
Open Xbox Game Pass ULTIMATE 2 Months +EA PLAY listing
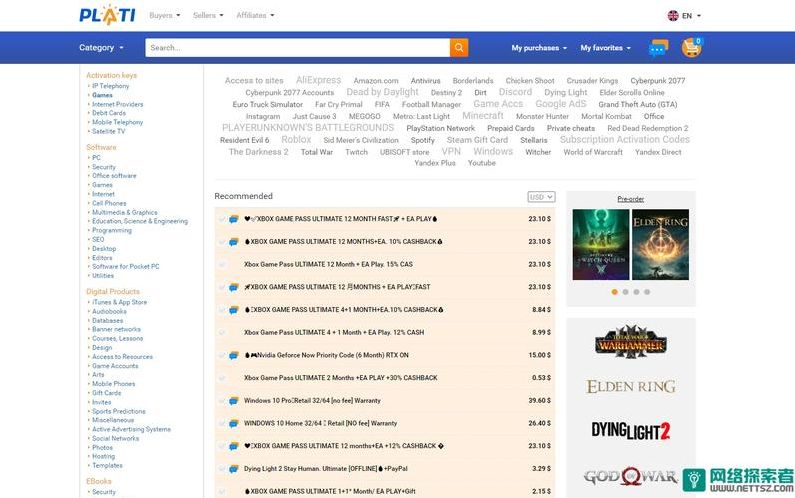pyautogui.click(x=341, y=378)
